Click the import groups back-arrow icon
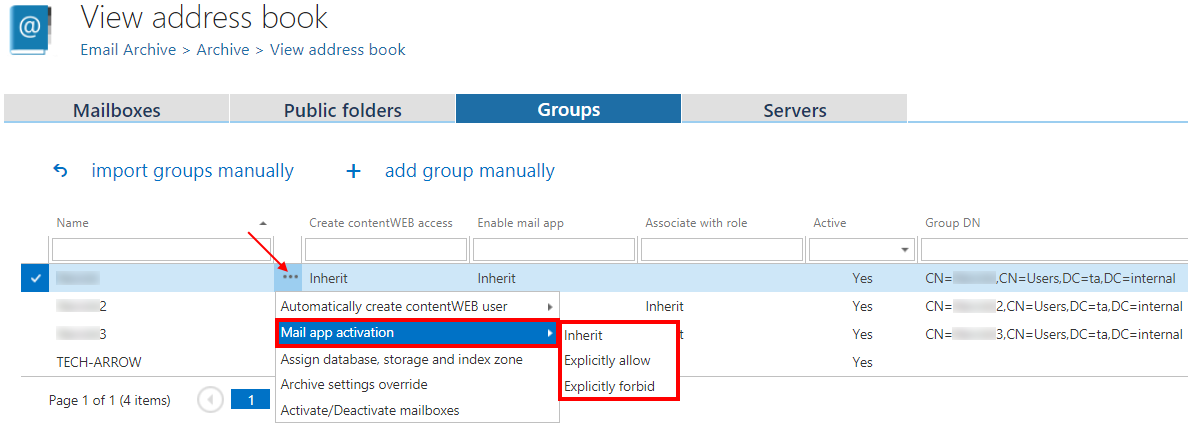This screenshot has width=1188, height=427. [60, 171]
